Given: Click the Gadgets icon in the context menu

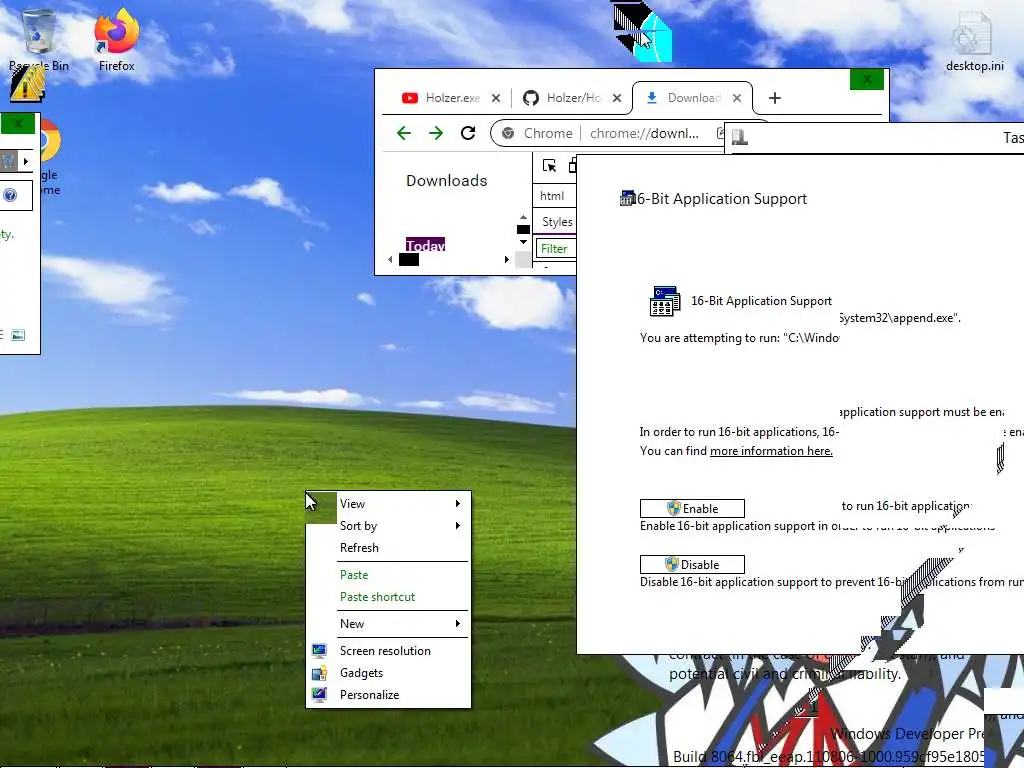Looking at the screenshot, I should [319, 673].
